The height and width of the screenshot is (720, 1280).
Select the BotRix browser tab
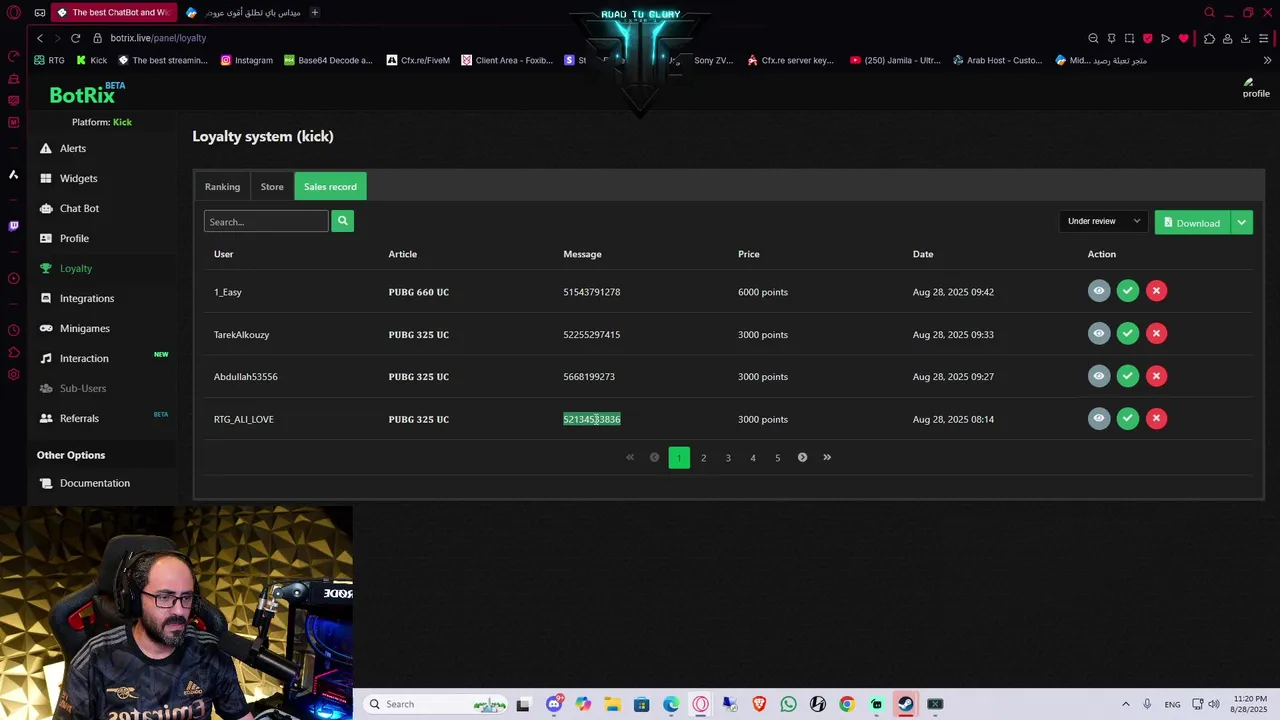pos(113,13)
